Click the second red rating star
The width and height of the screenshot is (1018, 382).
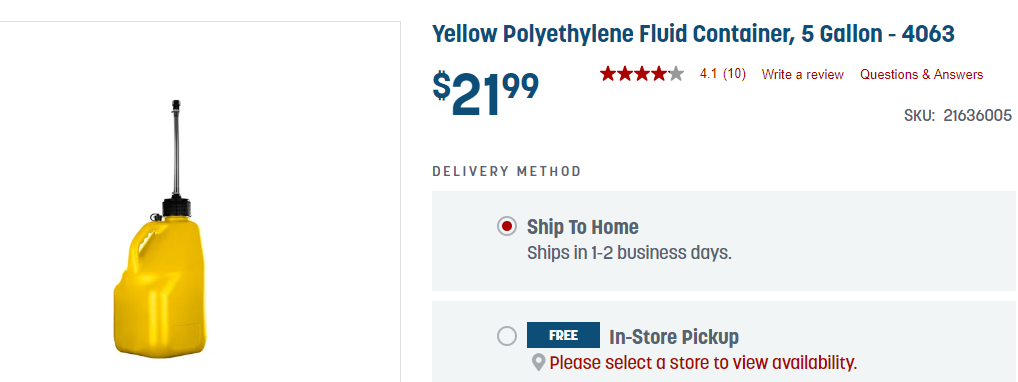[625, 73]
